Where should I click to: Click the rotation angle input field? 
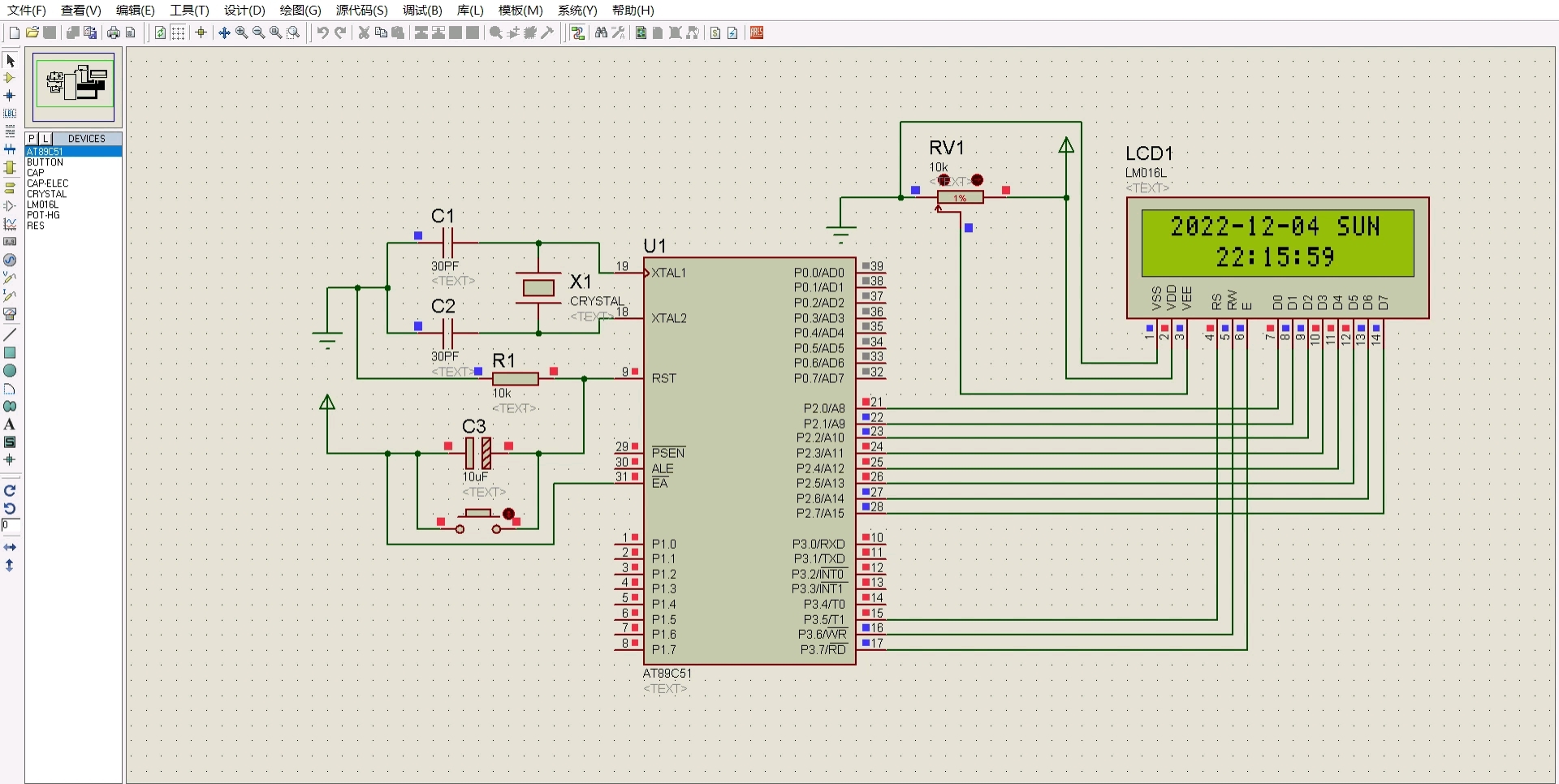pos(11,525)
